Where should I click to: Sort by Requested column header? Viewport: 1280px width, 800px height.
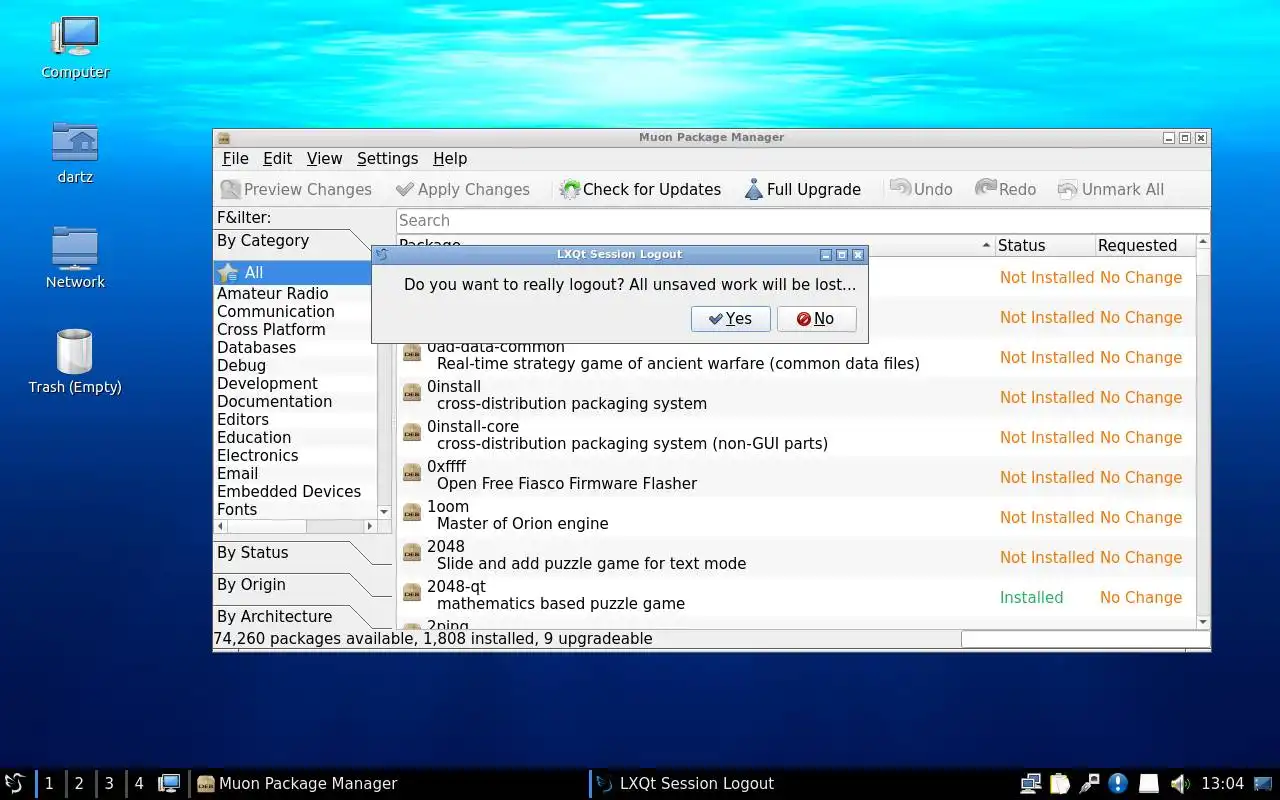(1144, 245)
